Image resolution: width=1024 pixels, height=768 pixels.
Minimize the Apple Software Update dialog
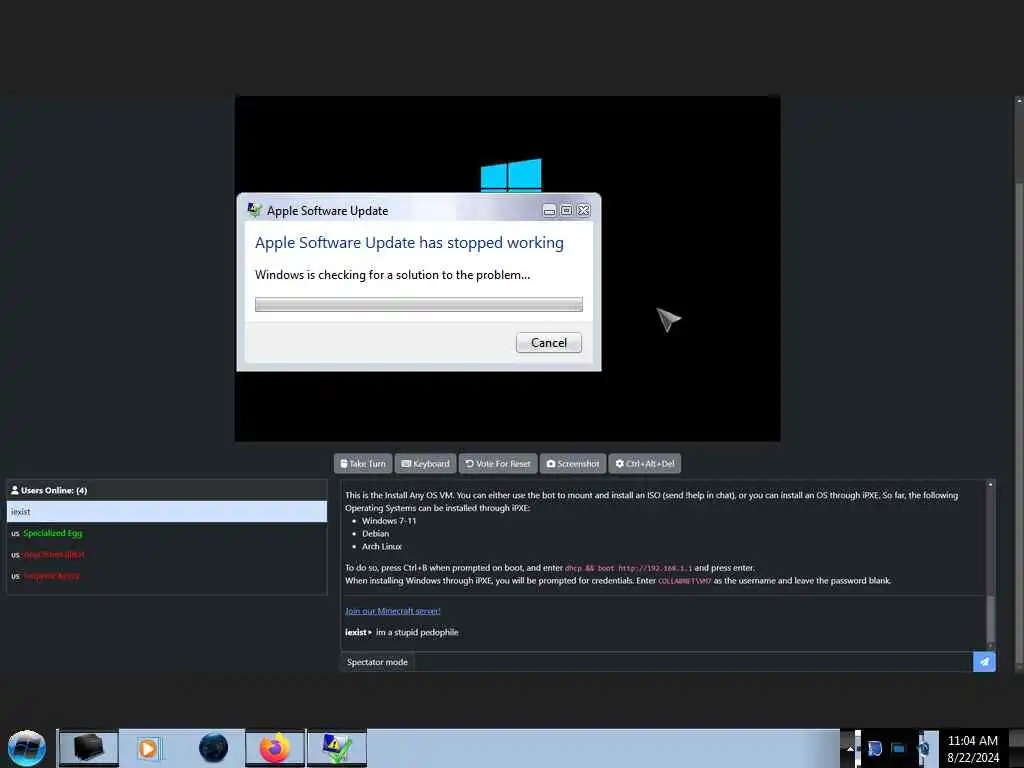(x=549, y=210)
